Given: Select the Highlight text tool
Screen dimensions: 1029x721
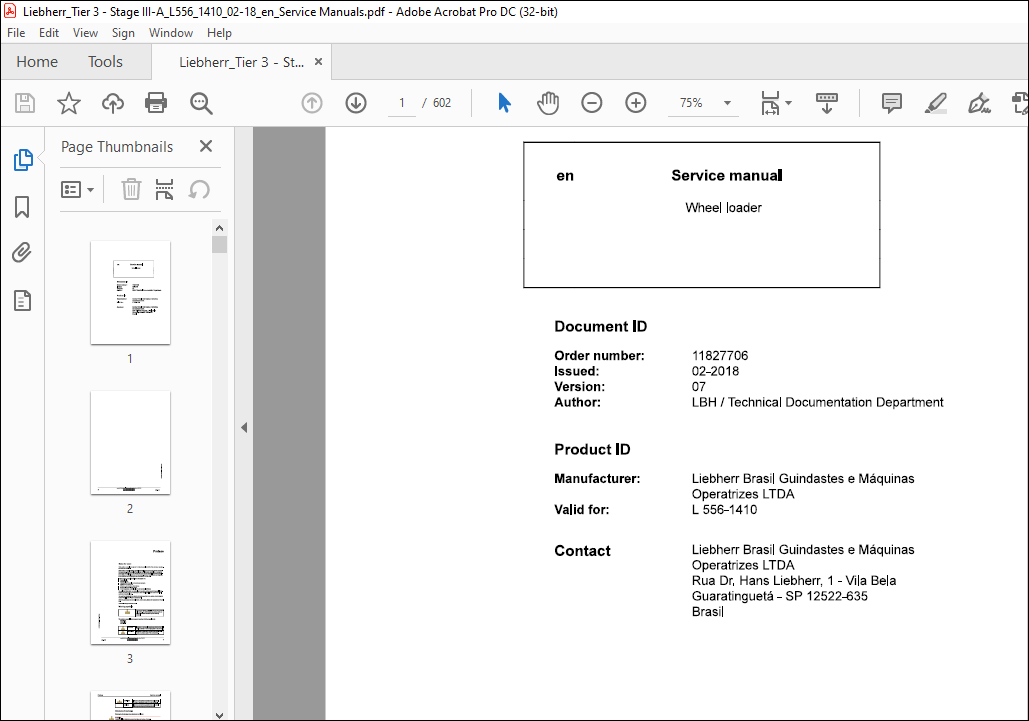Looking at the screenshot, I should (935, 103).
